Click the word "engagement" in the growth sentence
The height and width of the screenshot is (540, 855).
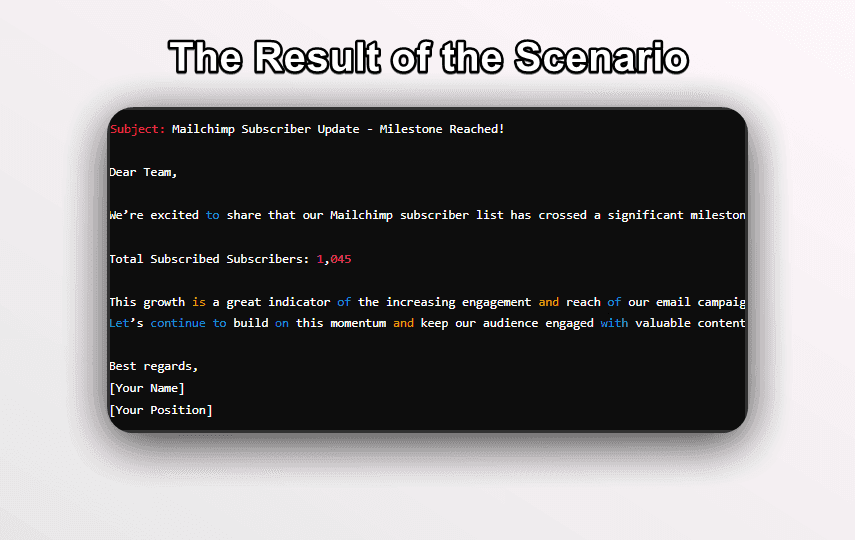coord(496,302)
